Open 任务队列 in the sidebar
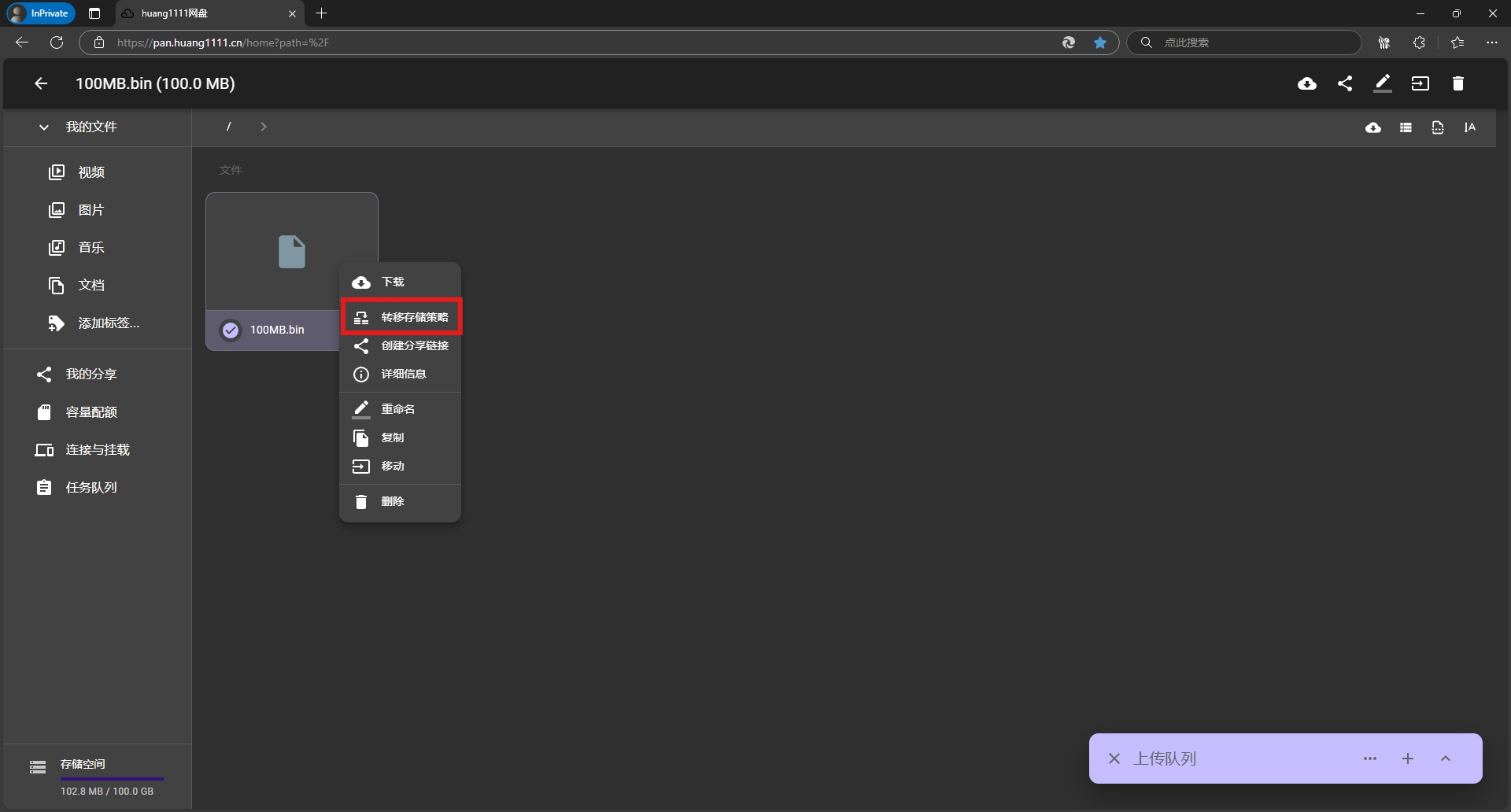The height and width of the screenshot is (812, 1511). tap(91, 488)
